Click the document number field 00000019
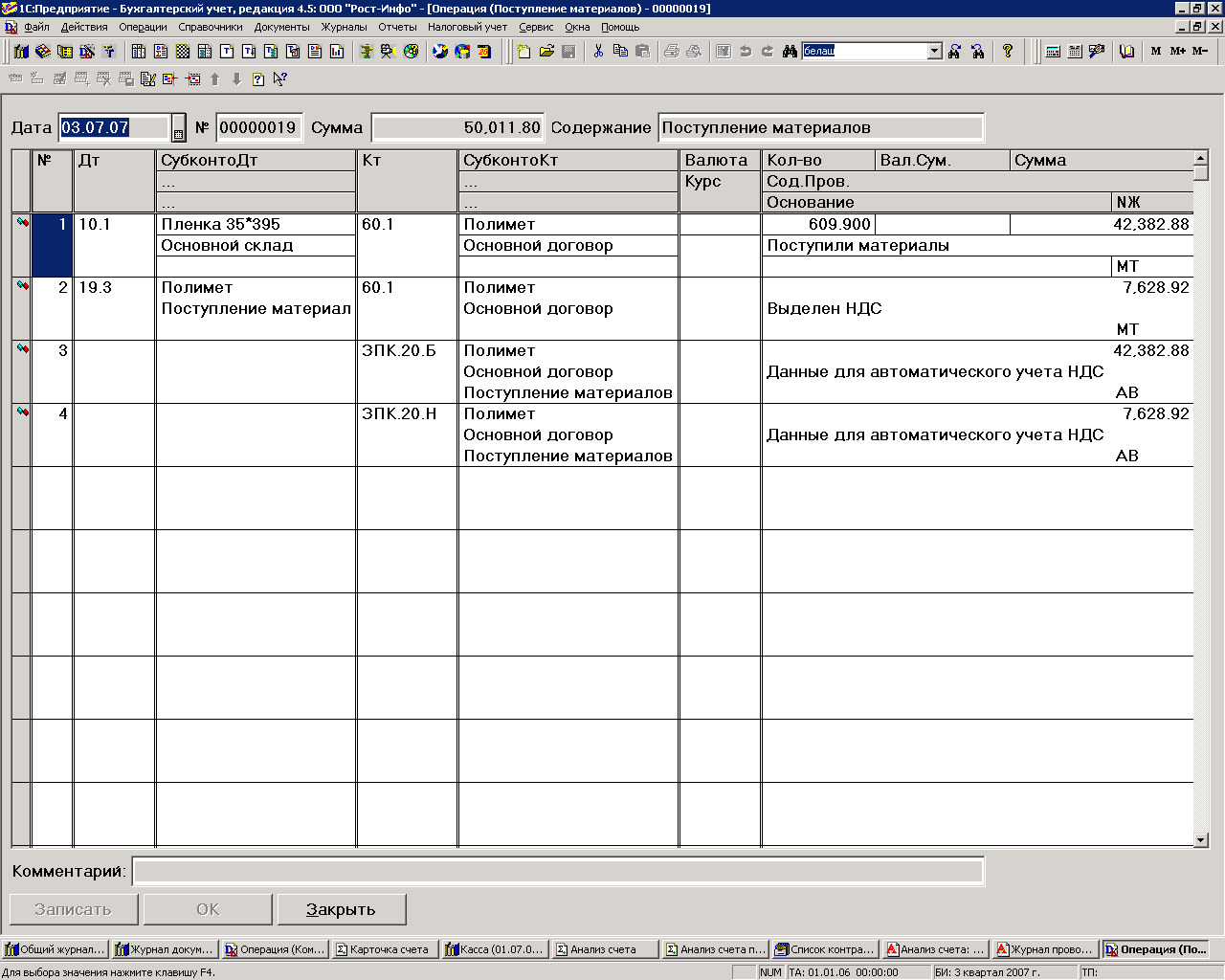Image resolution: width=1225 pixels, height=980 pixels. coord(258,128)
